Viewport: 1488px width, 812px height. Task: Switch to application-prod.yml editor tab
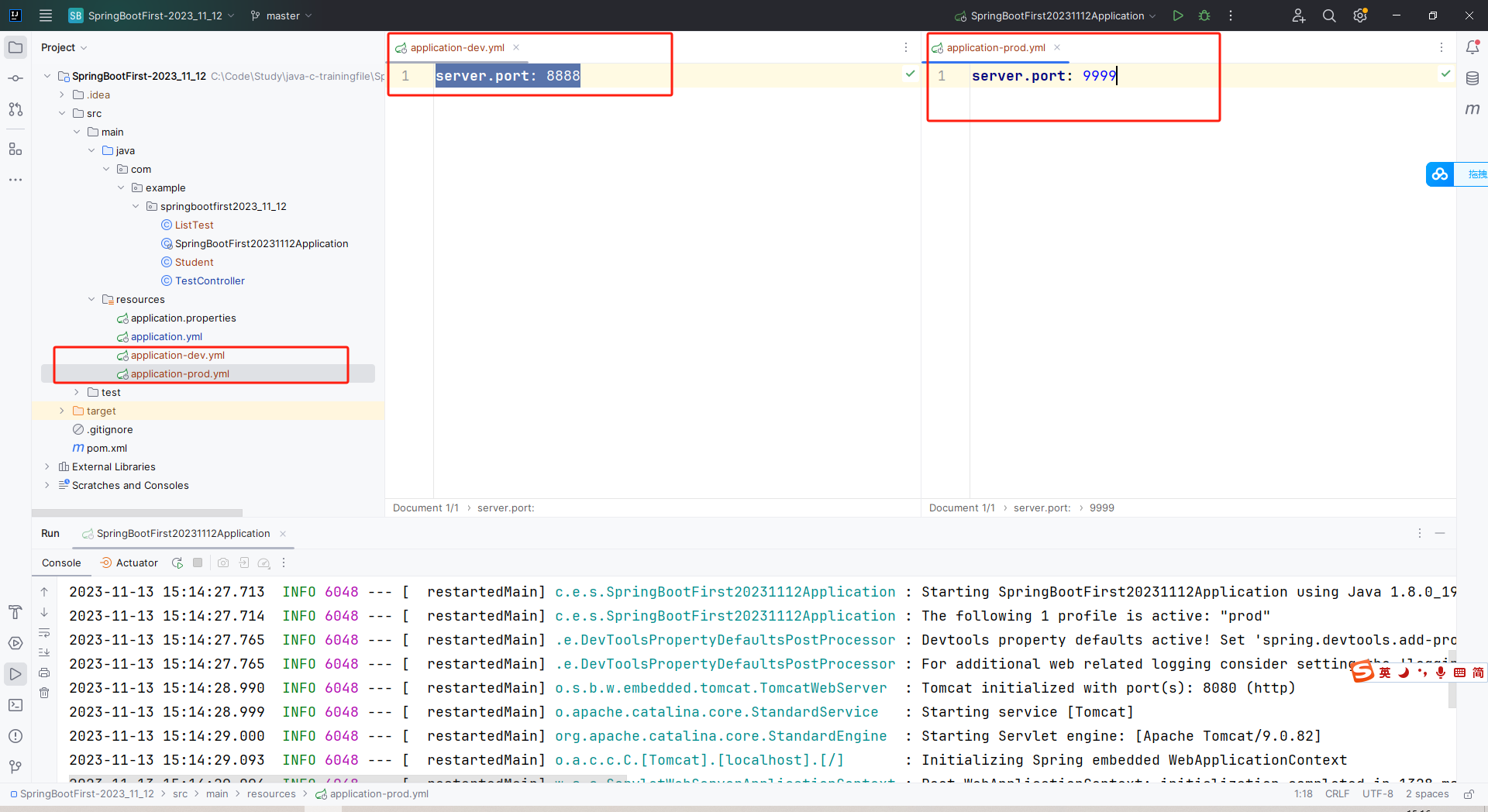pyautogui.click(x=996, y=47)
